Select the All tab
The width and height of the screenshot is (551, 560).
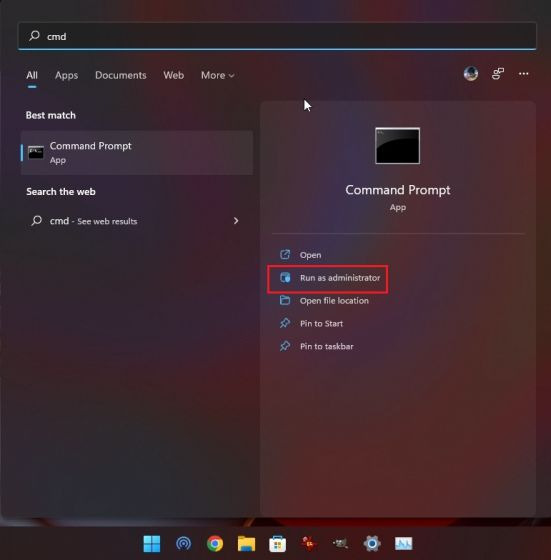32,75
